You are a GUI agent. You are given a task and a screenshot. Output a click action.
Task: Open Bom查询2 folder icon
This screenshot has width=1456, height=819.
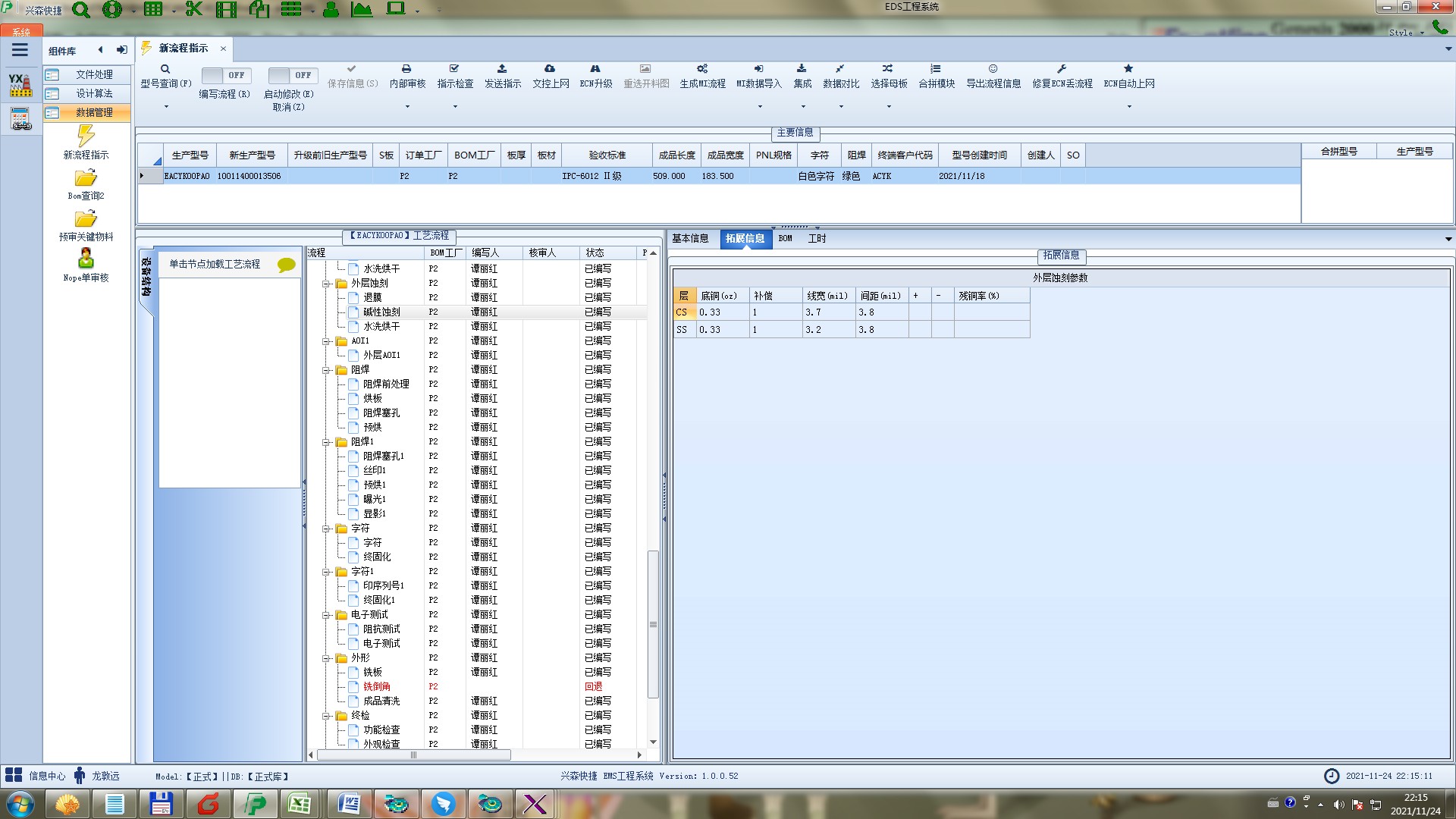(x=86, y=178)
